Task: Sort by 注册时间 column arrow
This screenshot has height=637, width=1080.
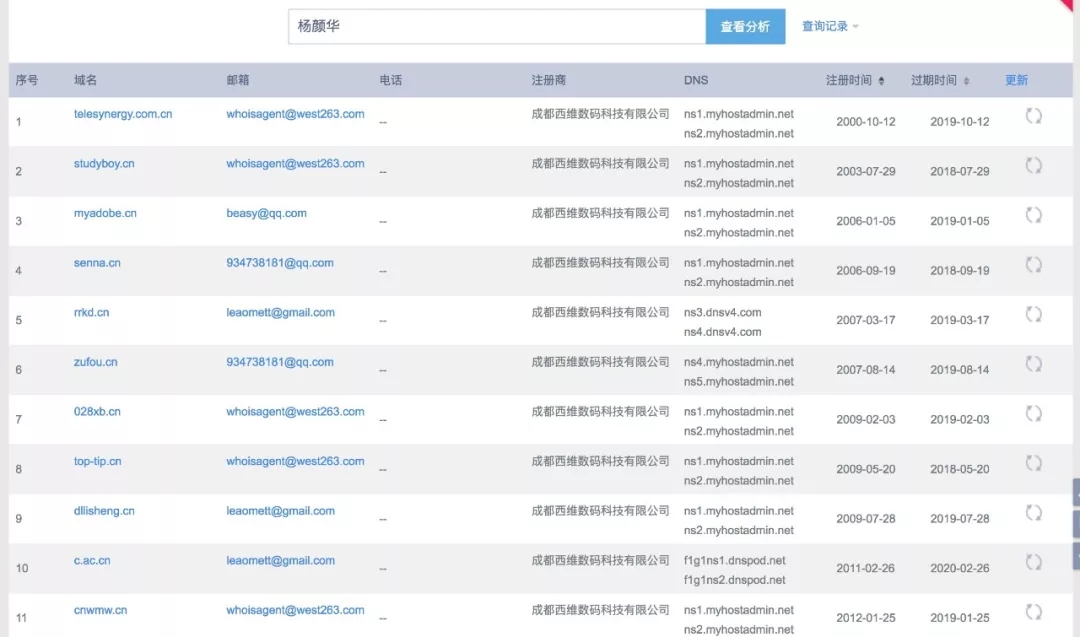Action: [881, 81]
